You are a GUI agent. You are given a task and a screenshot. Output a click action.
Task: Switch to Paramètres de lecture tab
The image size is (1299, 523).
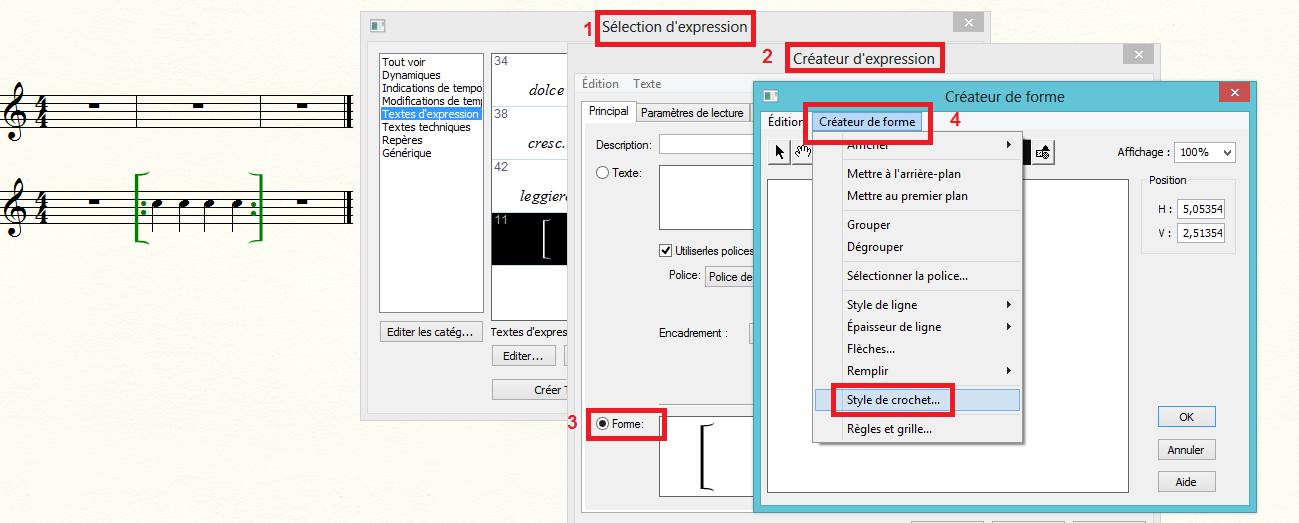click(x=692, y=113)
